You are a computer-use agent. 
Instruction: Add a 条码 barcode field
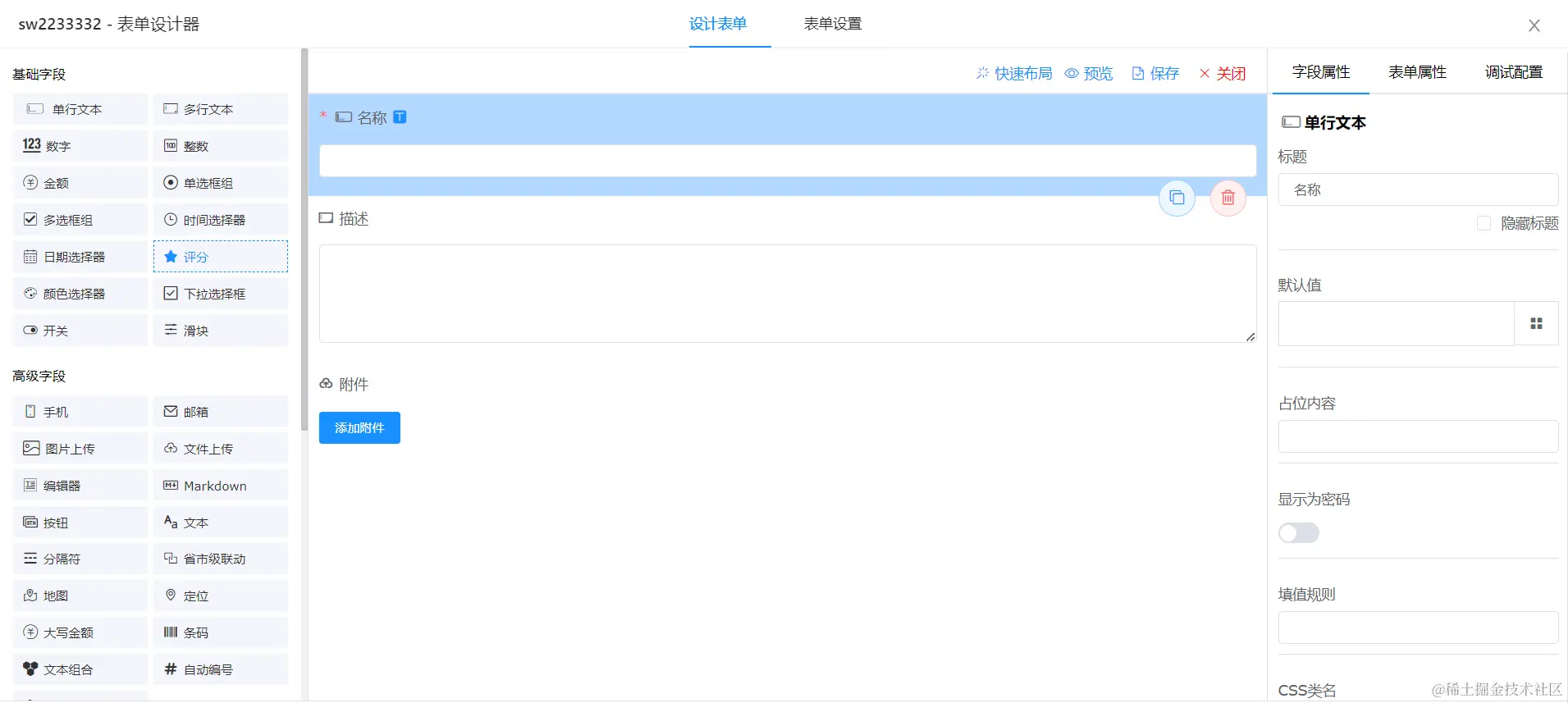221,632
